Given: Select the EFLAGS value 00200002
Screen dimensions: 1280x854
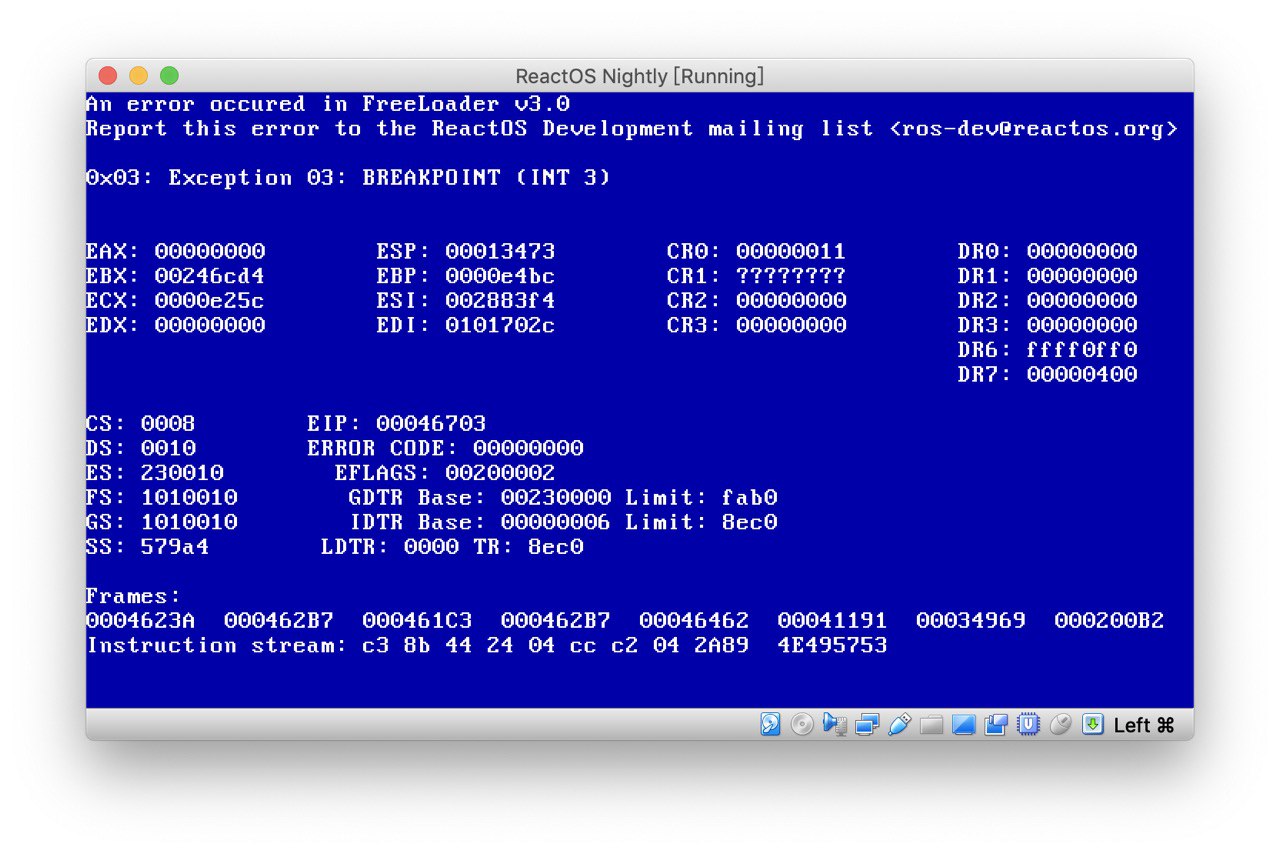Looking at the screenshot, I should click(x=500, y=472).
